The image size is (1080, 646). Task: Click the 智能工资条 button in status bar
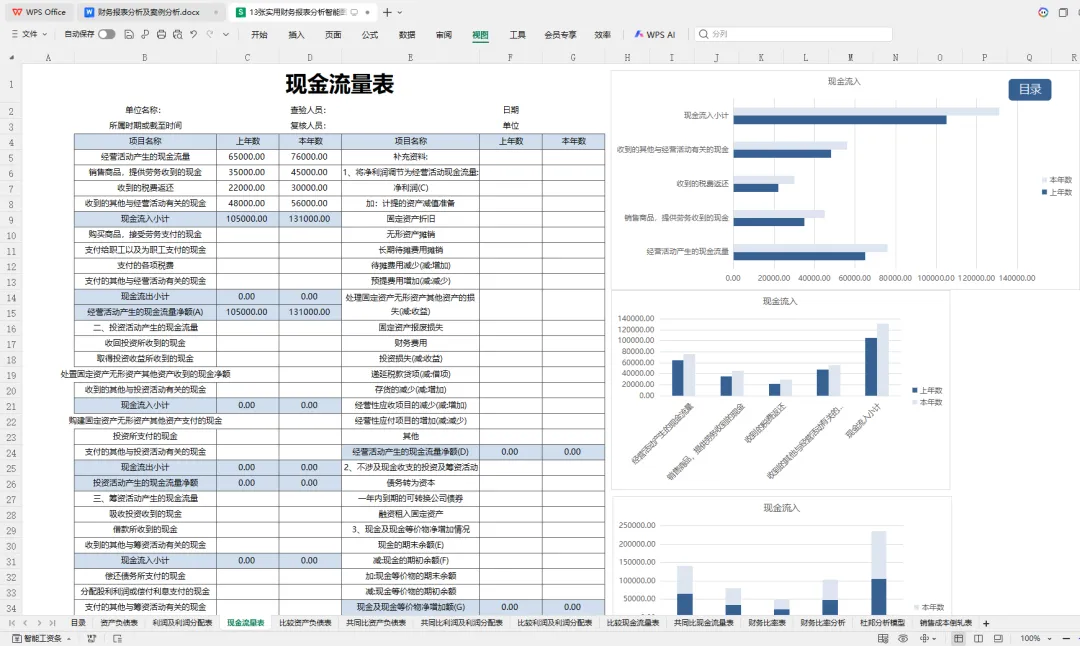pyautogui.click(x=39, y=638)
